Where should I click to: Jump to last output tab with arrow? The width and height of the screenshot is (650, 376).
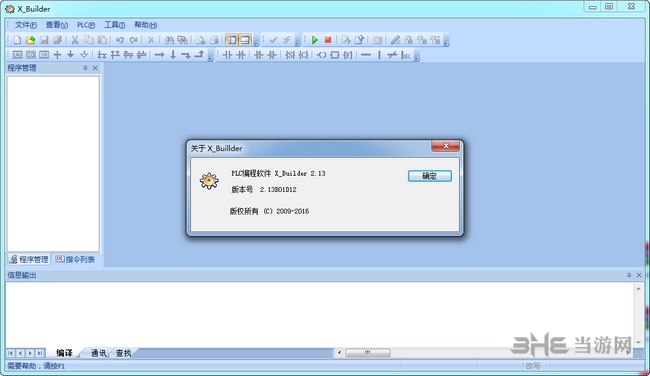tap(39, 353)
